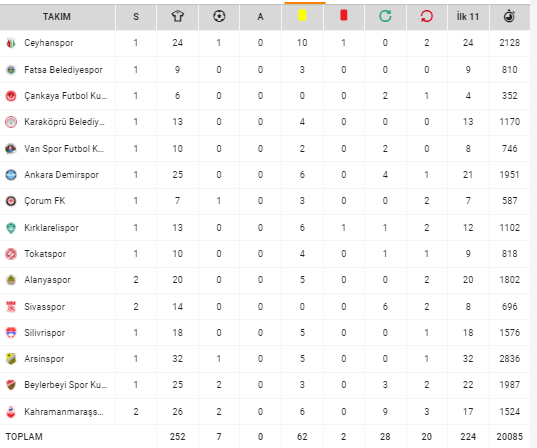The height and width of the screenshot is (448, 537).
Task: Sort table by İlk 11 column header
Action: click(468, 16)
